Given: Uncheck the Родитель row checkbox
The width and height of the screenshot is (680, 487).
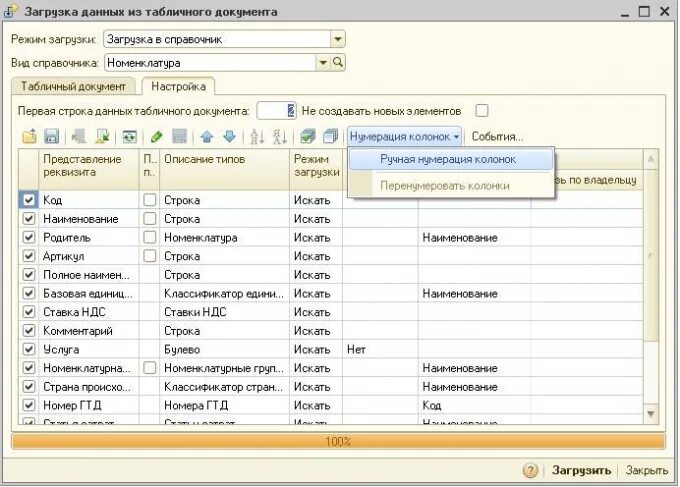Looking at the screenshot, I should (x=29, y=237).
